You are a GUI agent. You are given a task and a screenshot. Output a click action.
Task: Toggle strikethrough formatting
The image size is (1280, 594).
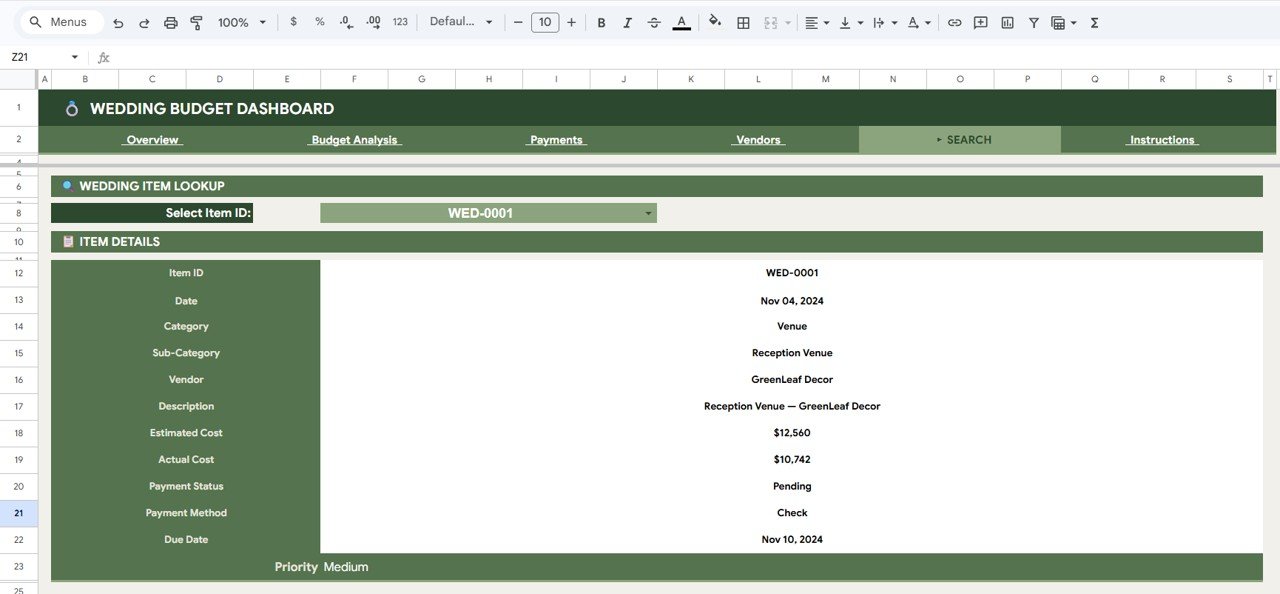point(652,22)
